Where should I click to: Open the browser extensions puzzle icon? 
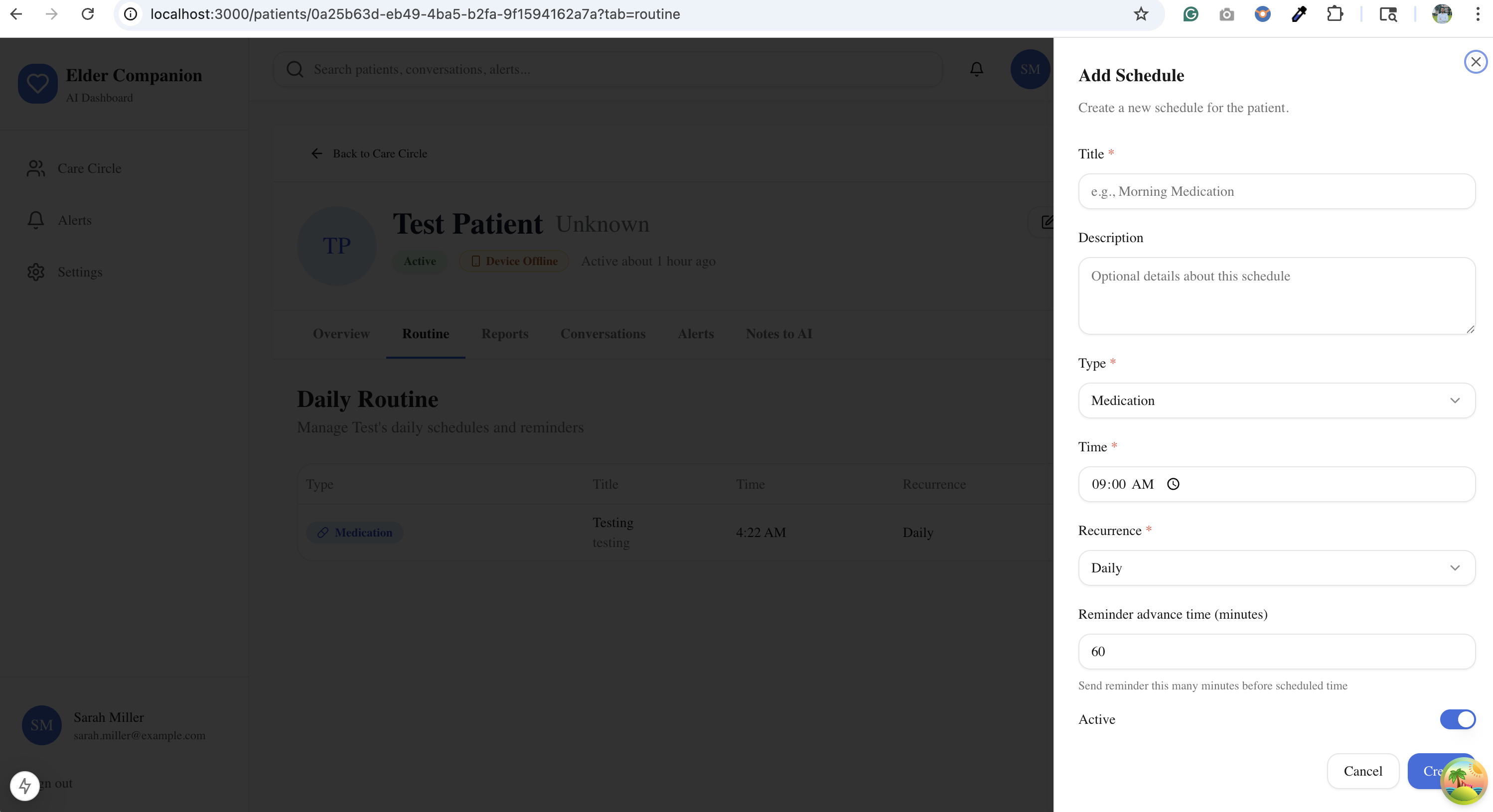[x=1334, y=14]
